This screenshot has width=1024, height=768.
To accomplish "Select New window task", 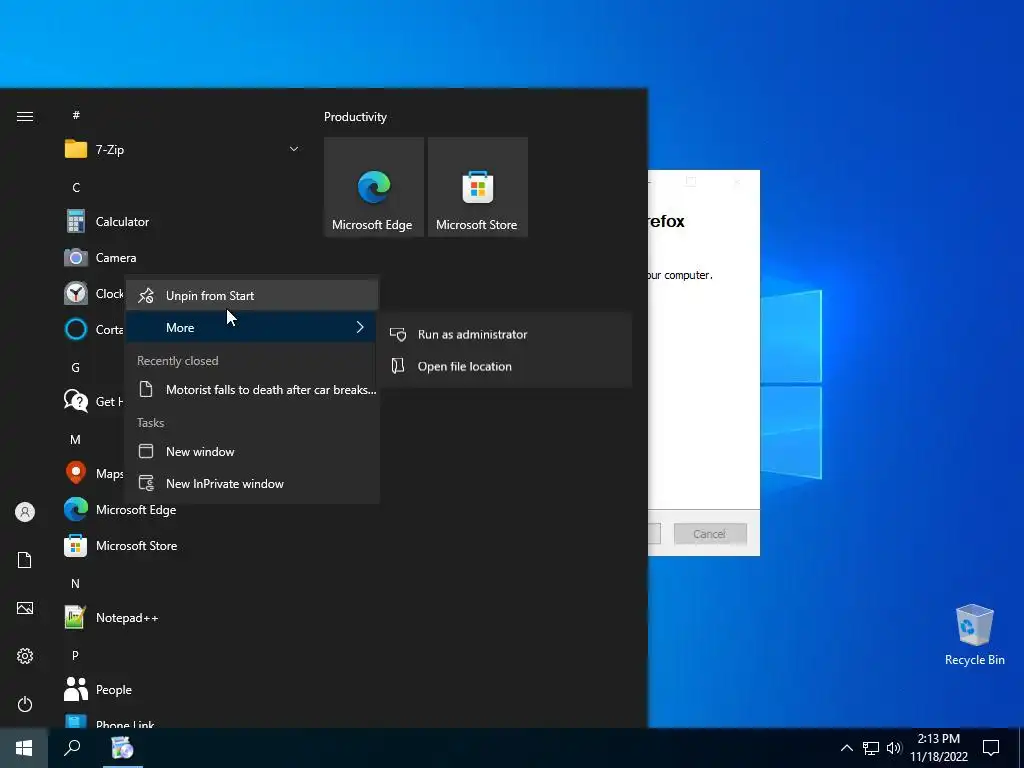I will click(x=252, y=452).
